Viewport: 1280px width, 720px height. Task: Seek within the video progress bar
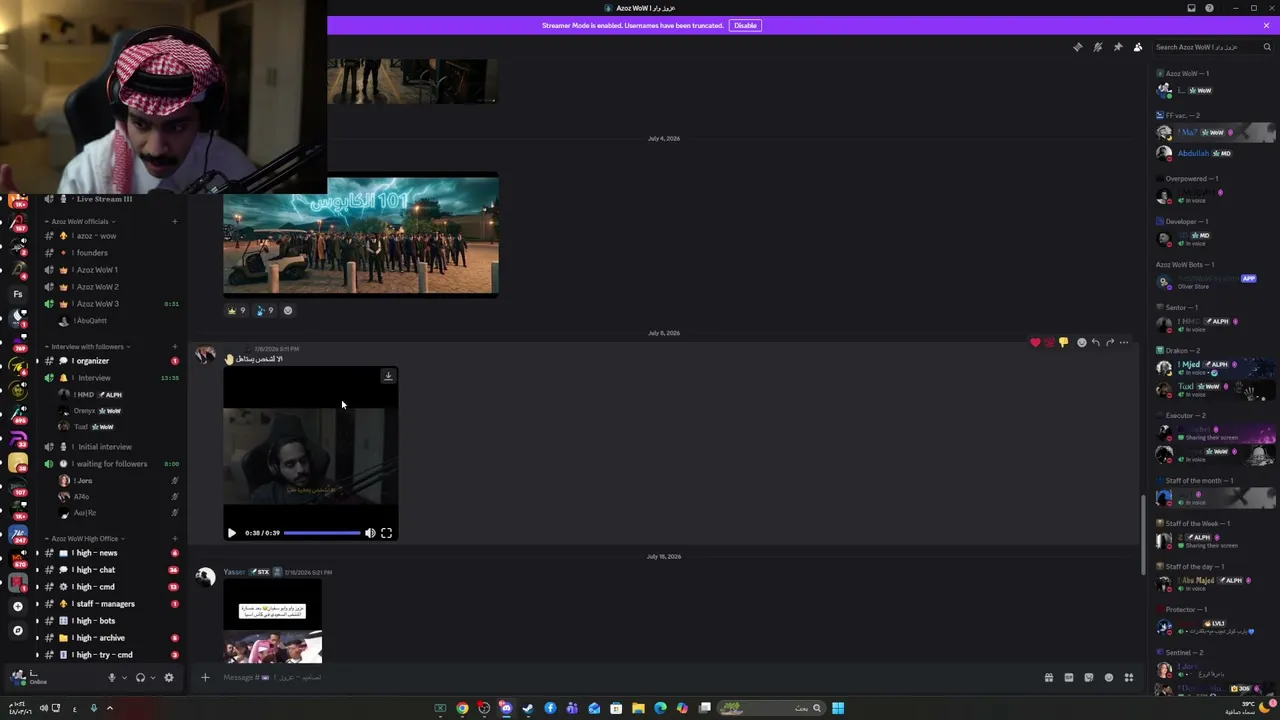tap(322, 533)
